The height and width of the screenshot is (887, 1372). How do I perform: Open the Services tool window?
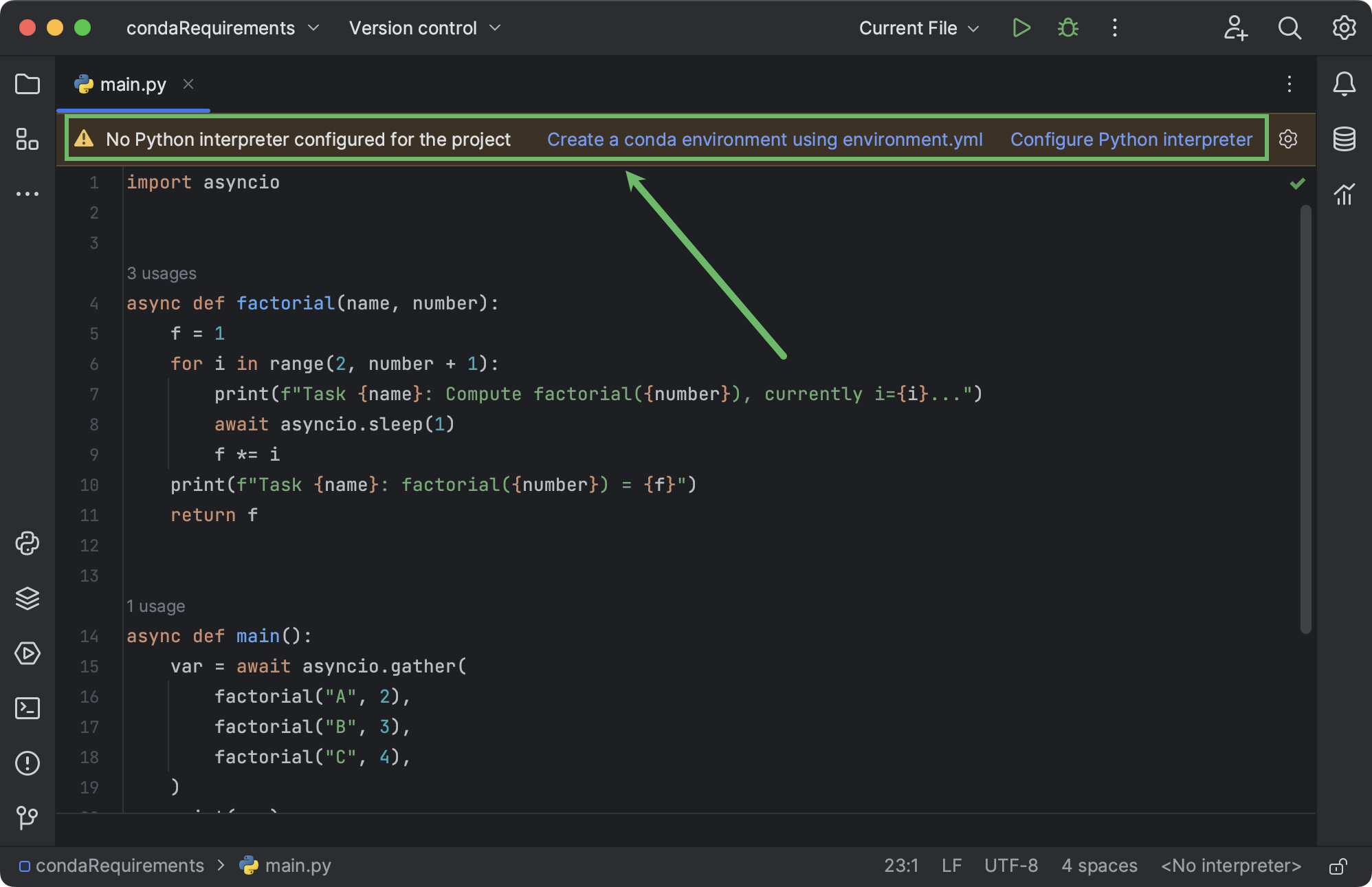(x=27, y=653)
